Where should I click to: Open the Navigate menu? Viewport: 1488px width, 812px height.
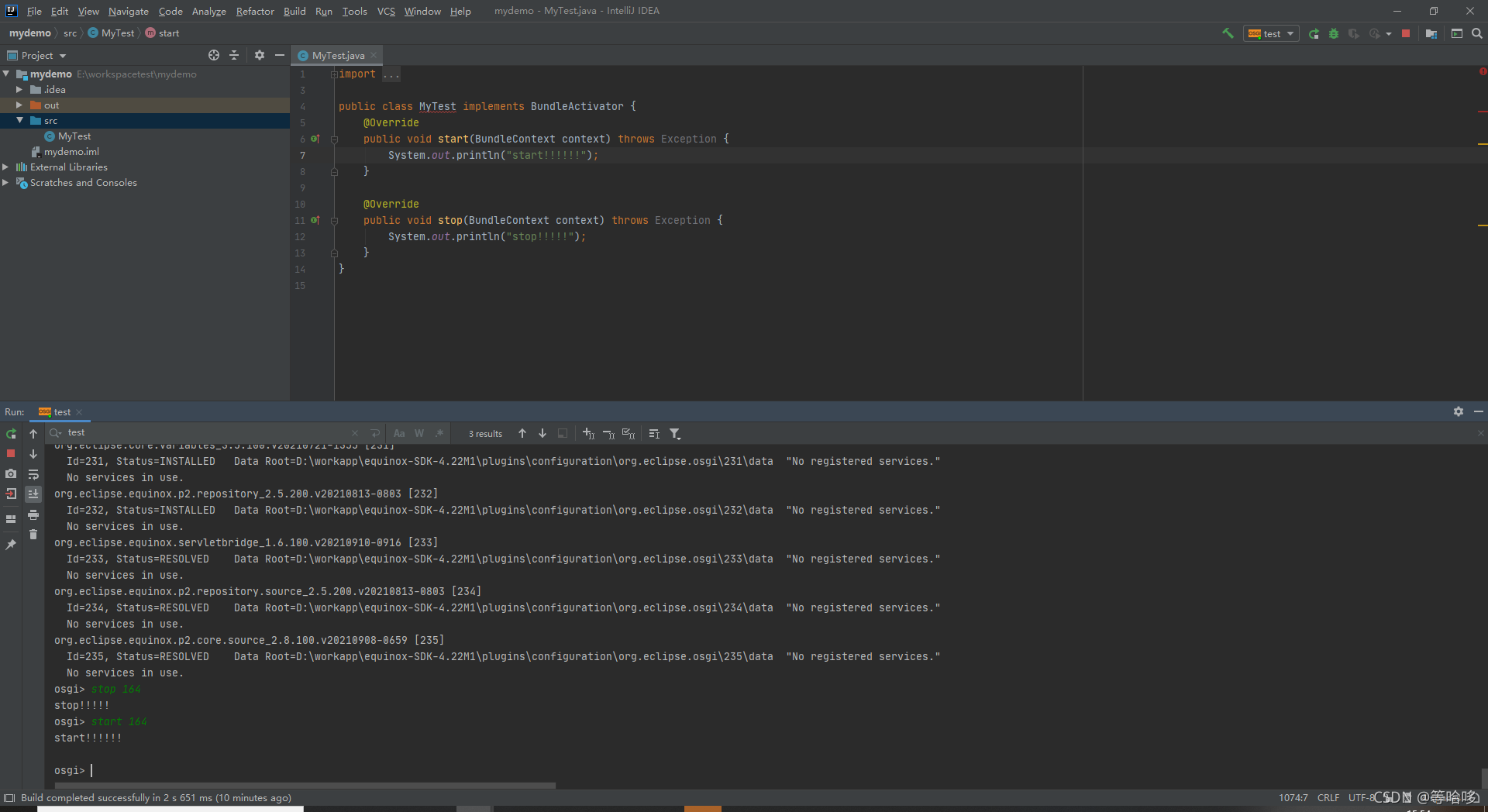click(129, 11)
